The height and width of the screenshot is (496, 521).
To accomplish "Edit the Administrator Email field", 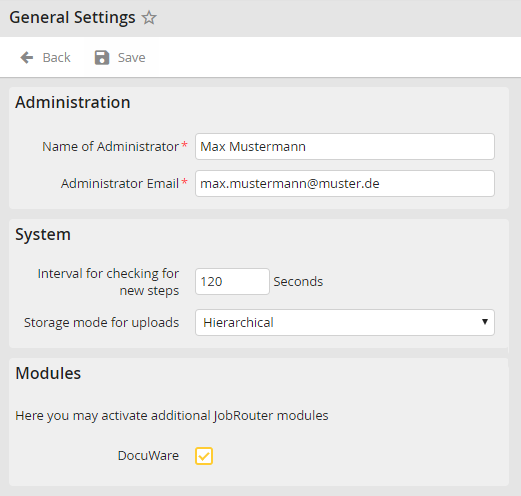I will (x=345, y=184).
